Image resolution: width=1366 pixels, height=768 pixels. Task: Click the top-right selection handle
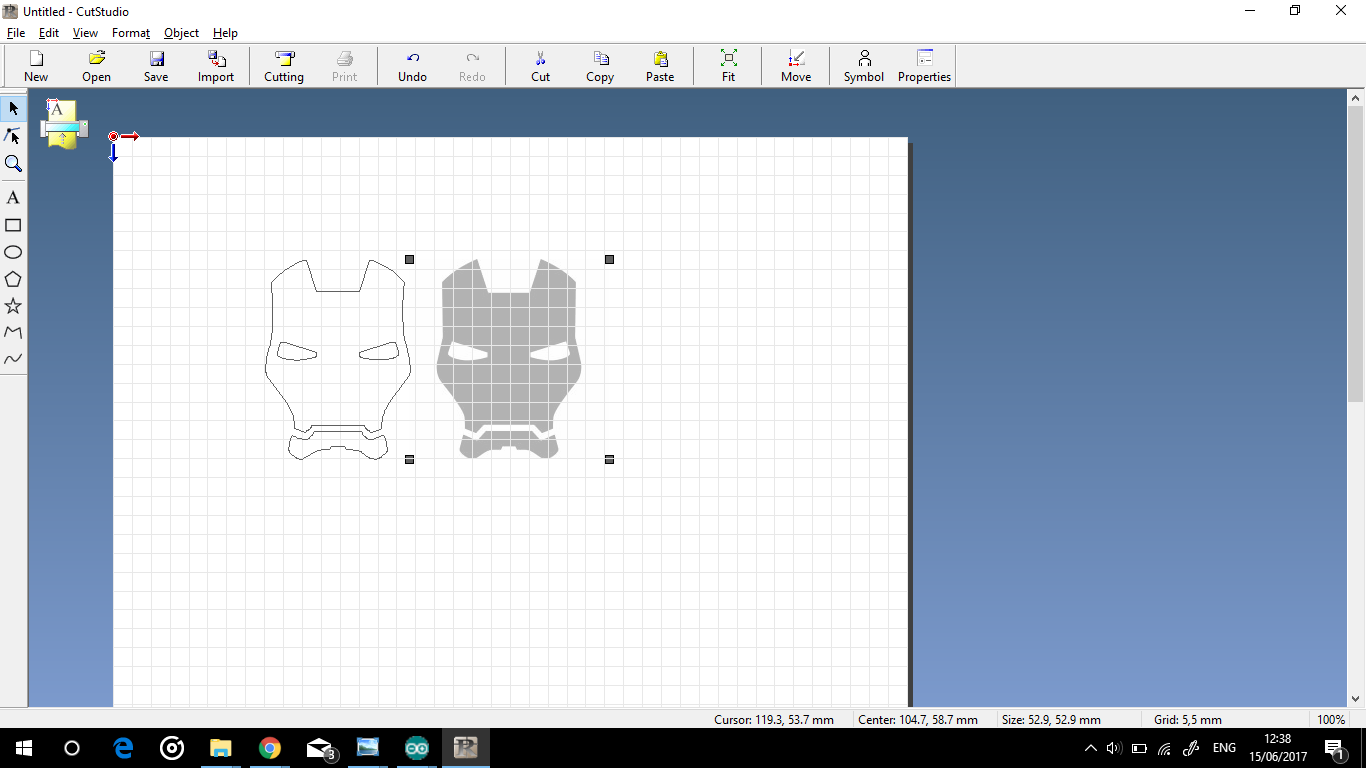(609, 259)
